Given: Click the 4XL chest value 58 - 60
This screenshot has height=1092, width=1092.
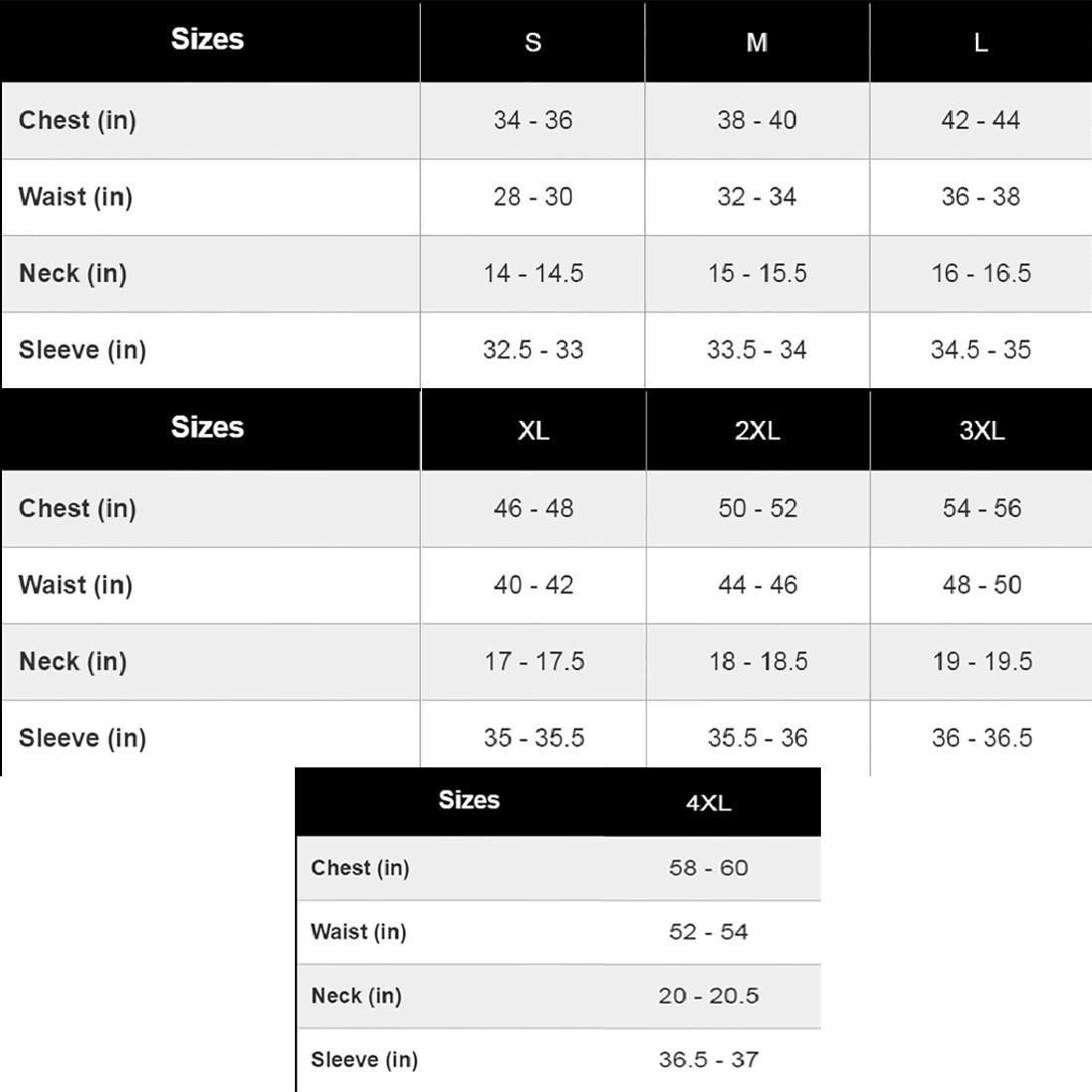Looking at the screenshot, I should point(708,868).
